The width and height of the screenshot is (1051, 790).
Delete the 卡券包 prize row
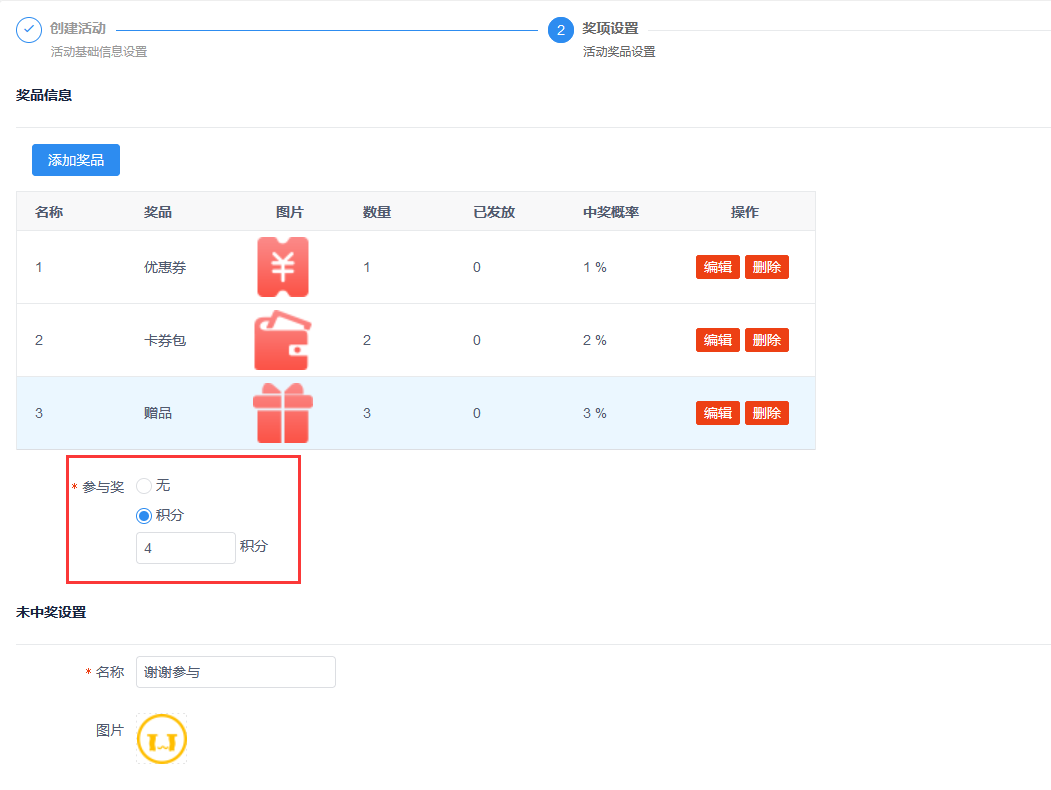click(767, 340)
